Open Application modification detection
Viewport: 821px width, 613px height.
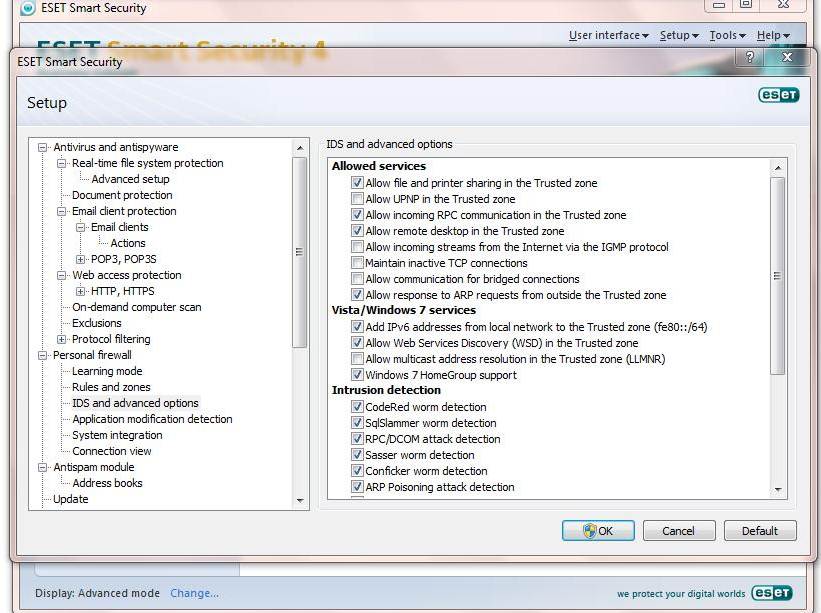152,419
